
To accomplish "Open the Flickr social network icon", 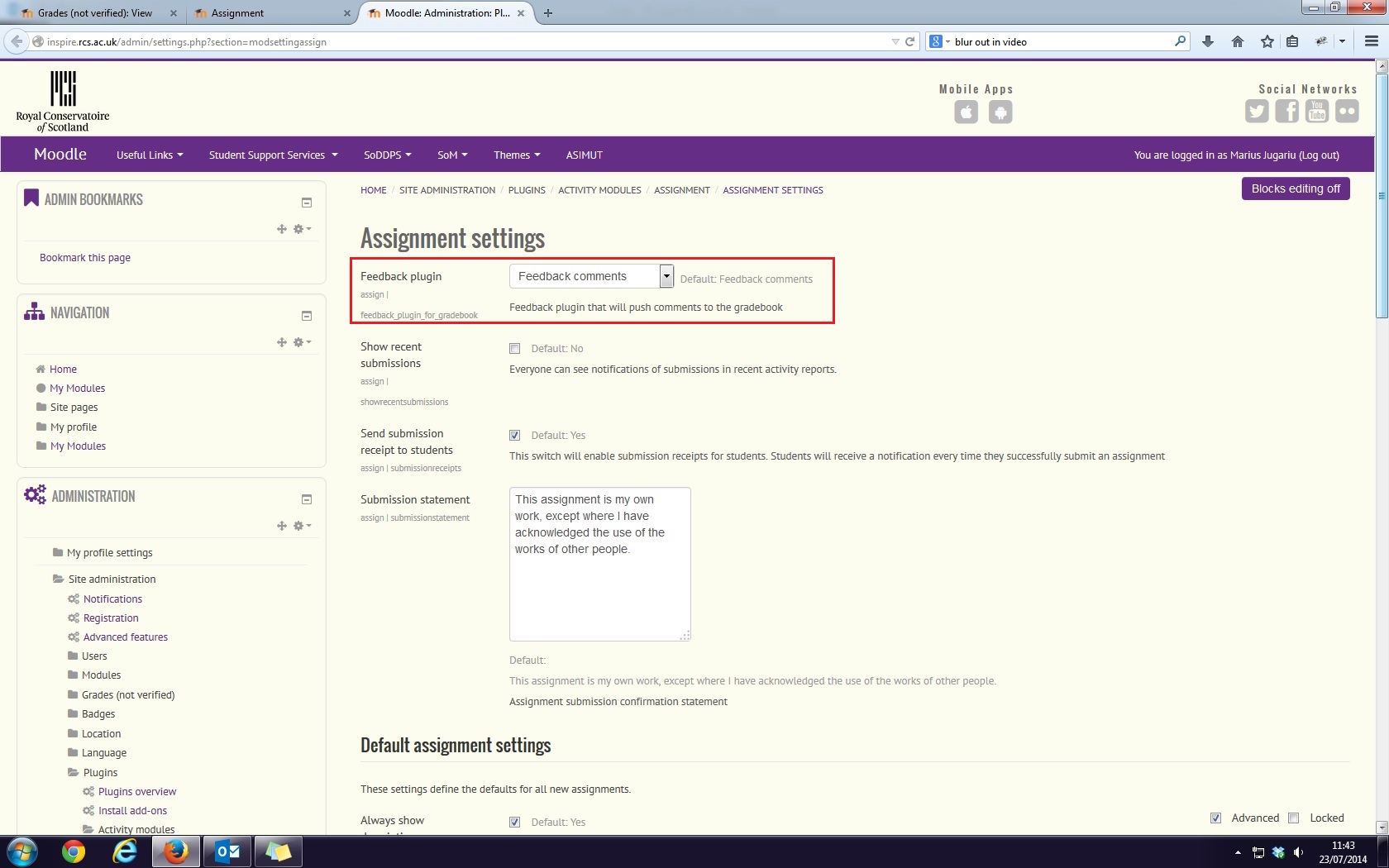I will [x=1347, y=111].
